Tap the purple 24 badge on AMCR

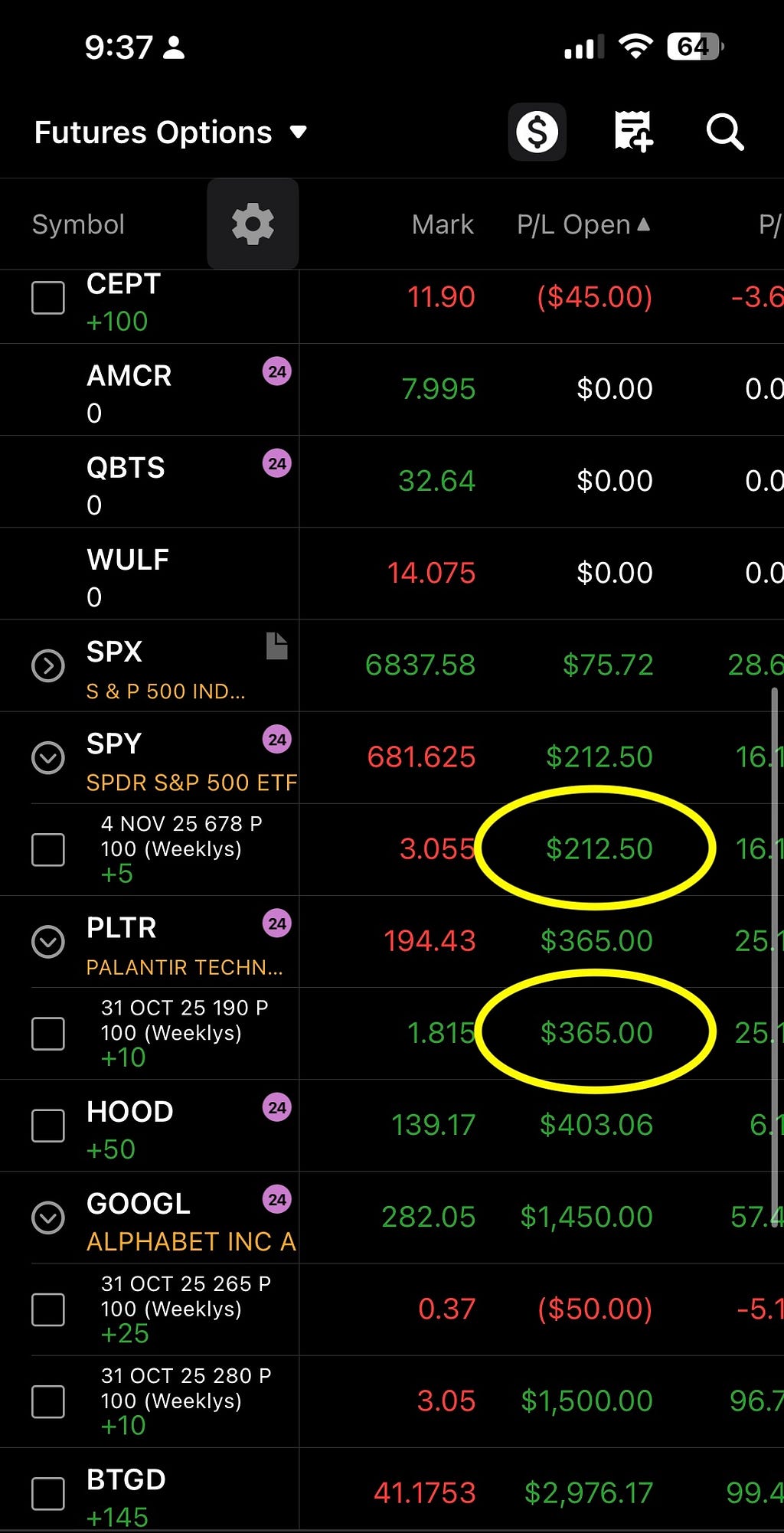(276, 372)
